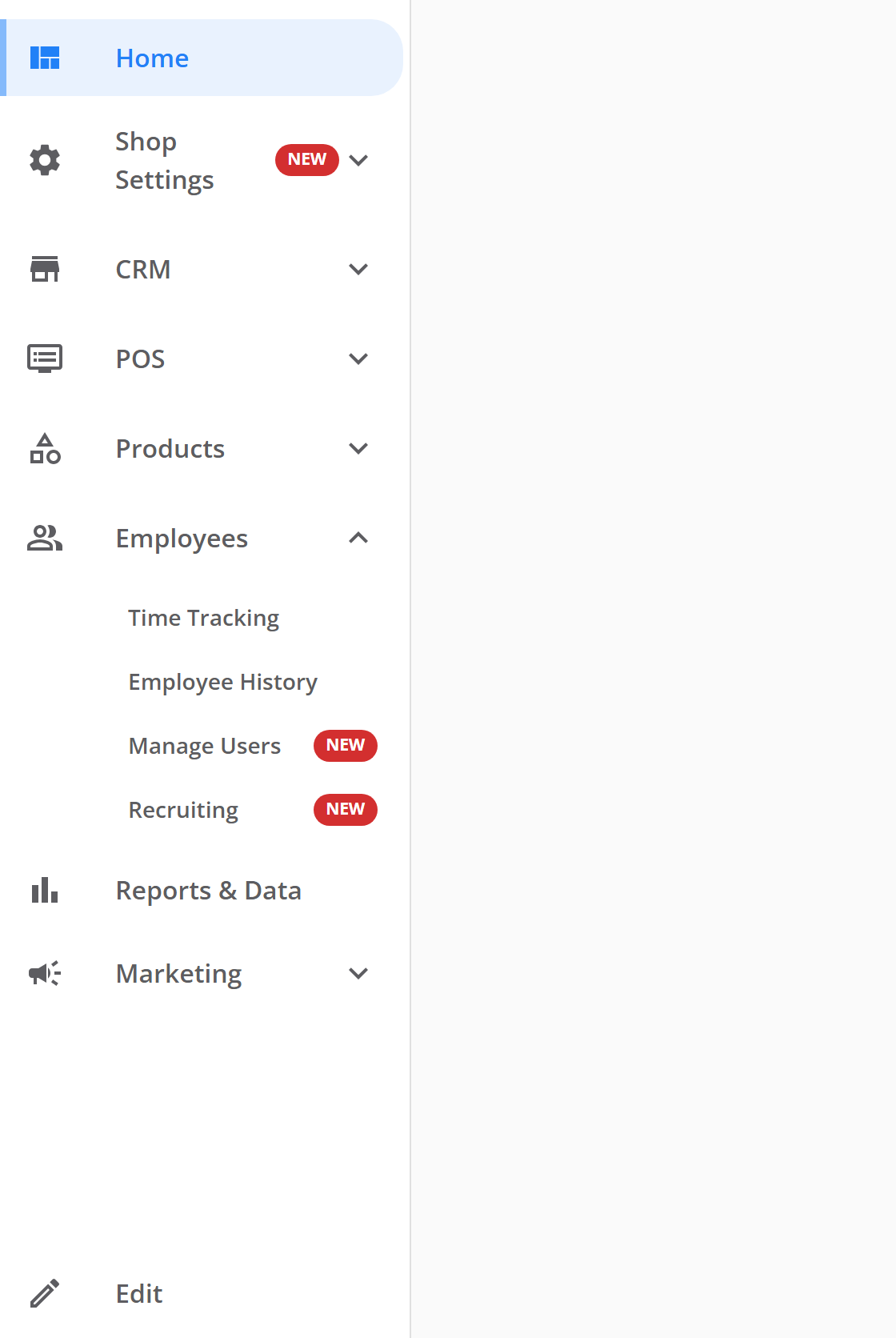
Task: Expand the Products section chevron
Action: click(x=358, y=448)
